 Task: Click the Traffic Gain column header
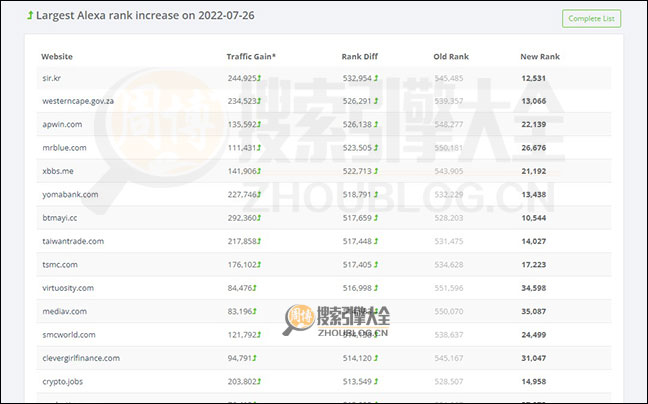(x=251, y=57)
